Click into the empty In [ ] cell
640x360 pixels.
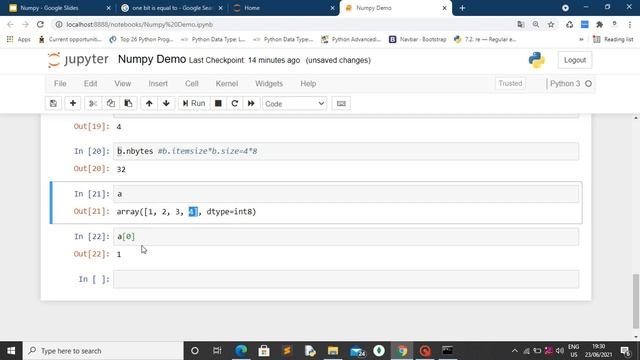point(346,279)
